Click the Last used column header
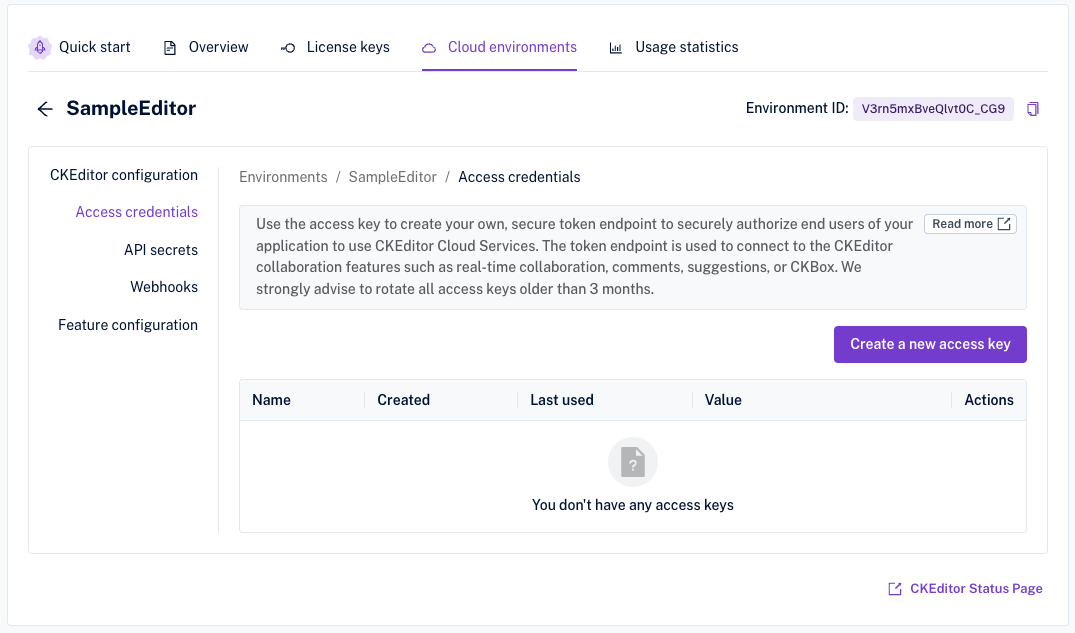Screen dimensions: 1075x633 562,400
